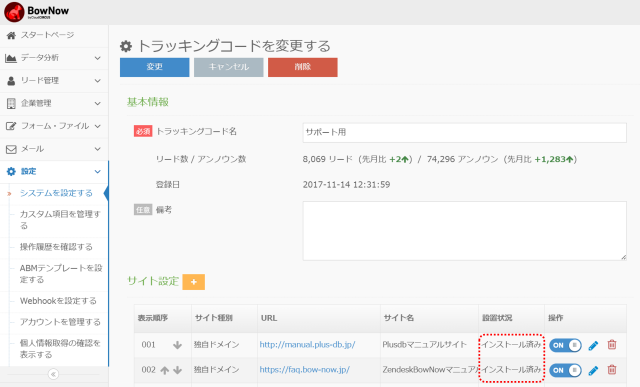This screenshot has height=387, width=640.
Task: Open 操作履歴を確認する menu item
Action: [x=56, y=247]
